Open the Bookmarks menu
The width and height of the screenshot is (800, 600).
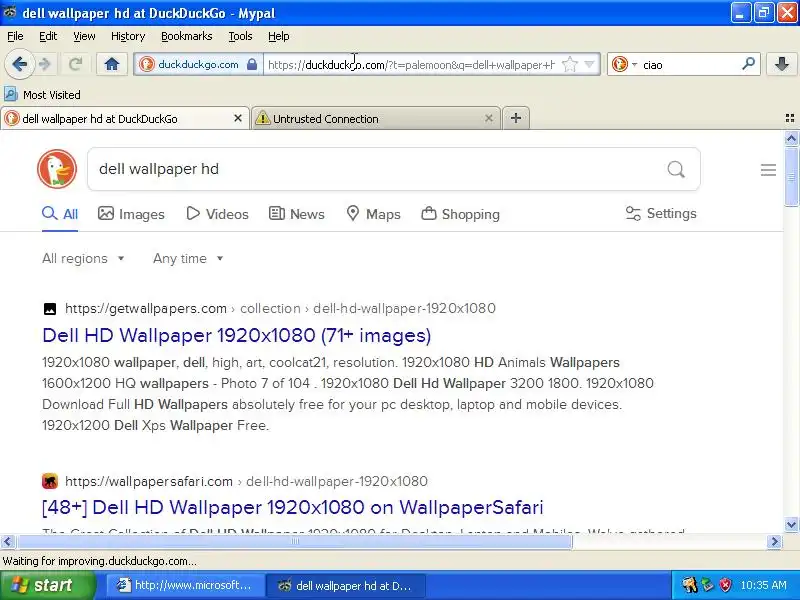(x=187, y=36)
